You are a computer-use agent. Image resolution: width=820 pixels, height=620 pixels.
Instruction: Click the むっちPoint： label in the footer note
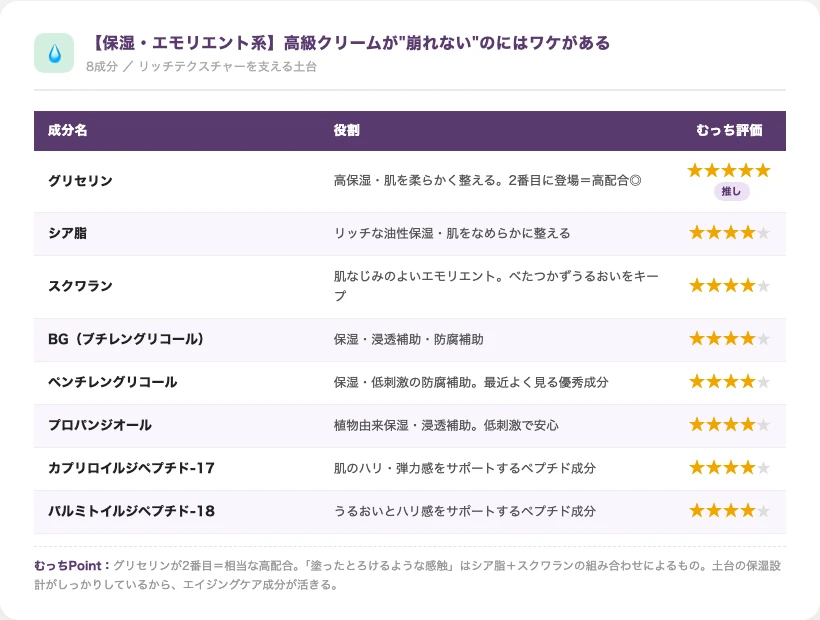[72, 566]
